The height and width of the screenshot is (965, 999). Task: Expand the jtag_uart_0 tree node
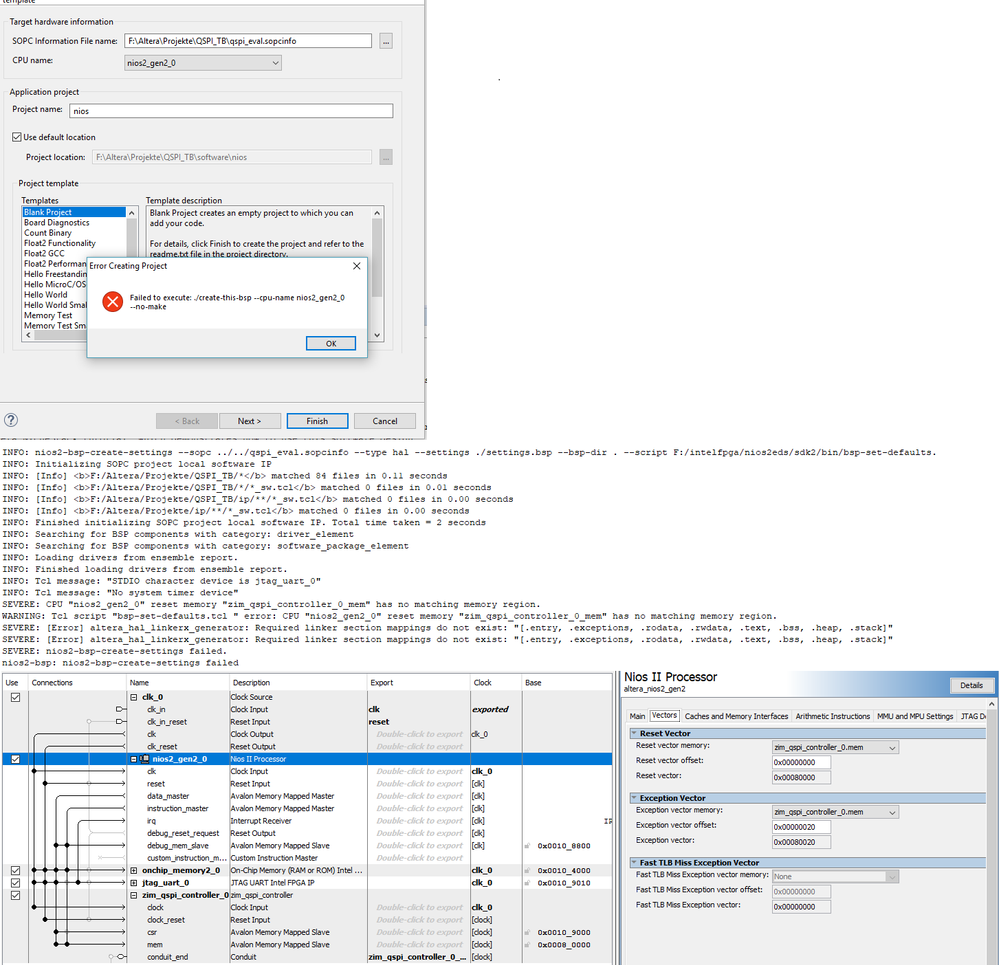coord(134,883)
